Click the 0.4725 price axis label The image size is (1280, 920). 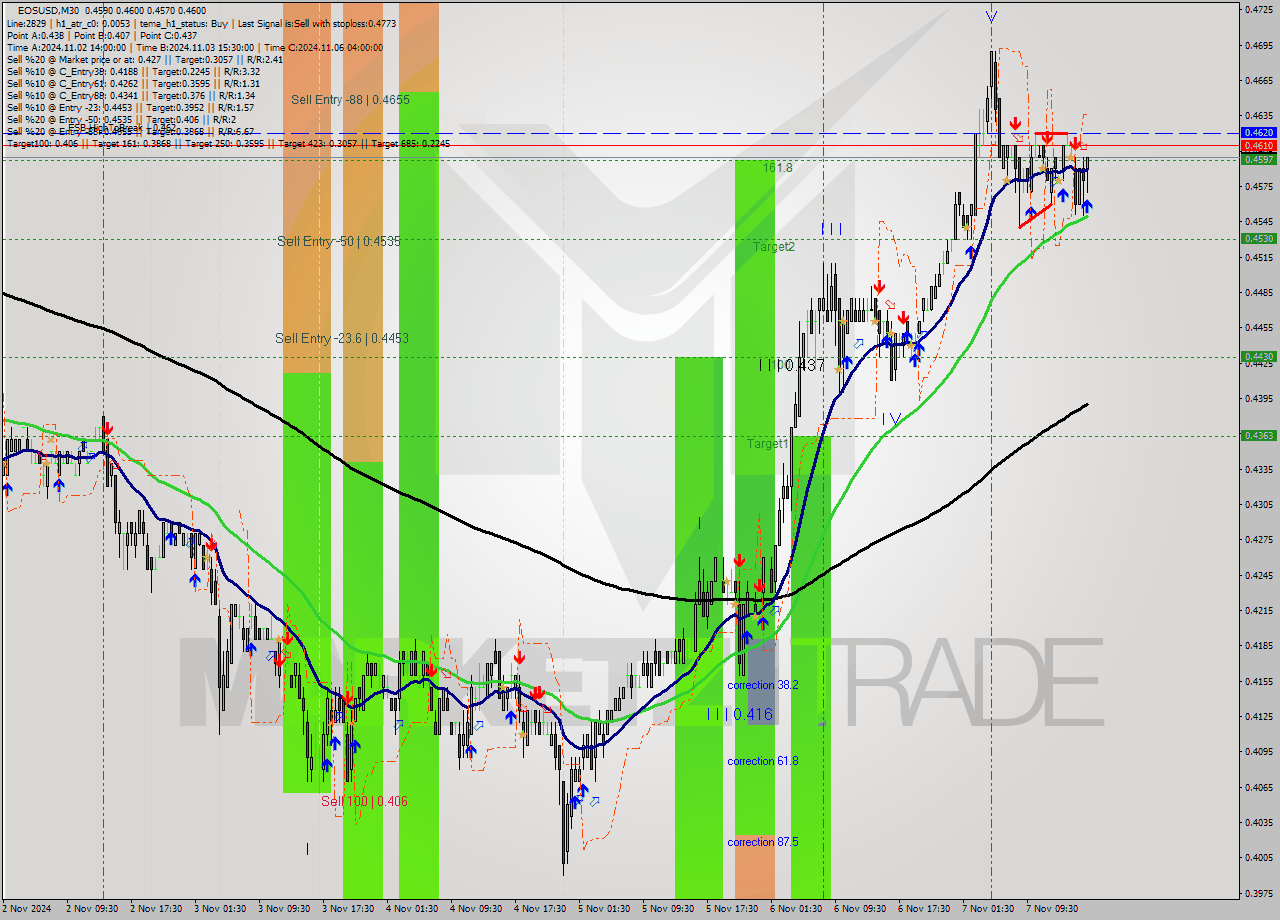tap(1257, 10)
